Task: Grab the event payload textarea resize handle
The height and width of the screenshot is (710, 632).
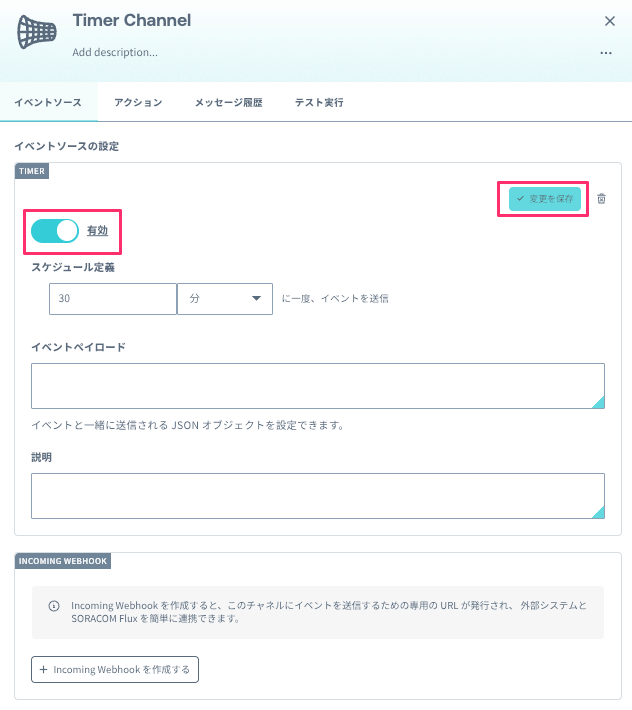Action: tap(598, 403)
